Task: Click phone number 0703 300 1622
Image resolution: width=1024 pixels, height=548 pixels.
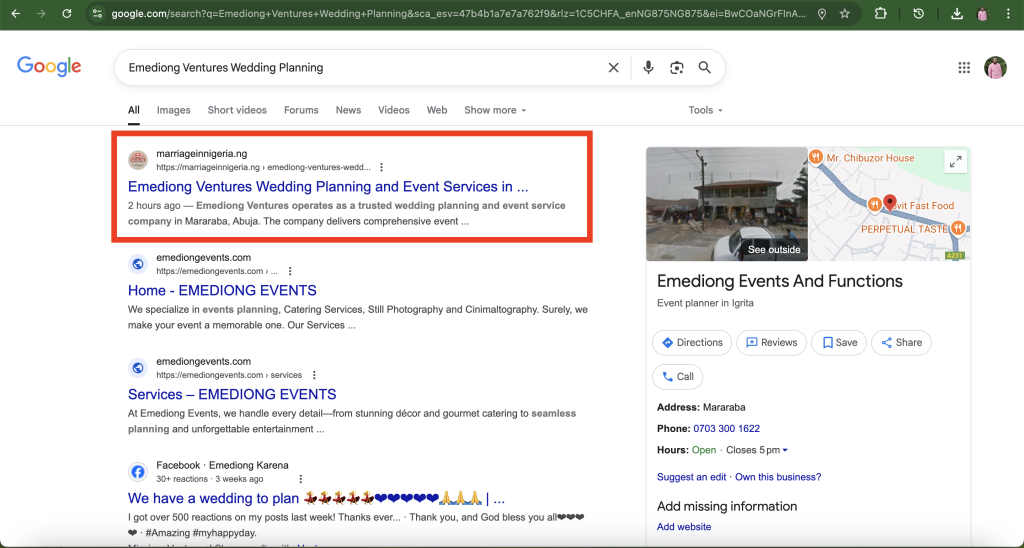Action: pyautogui.click(x=726, y=428)
